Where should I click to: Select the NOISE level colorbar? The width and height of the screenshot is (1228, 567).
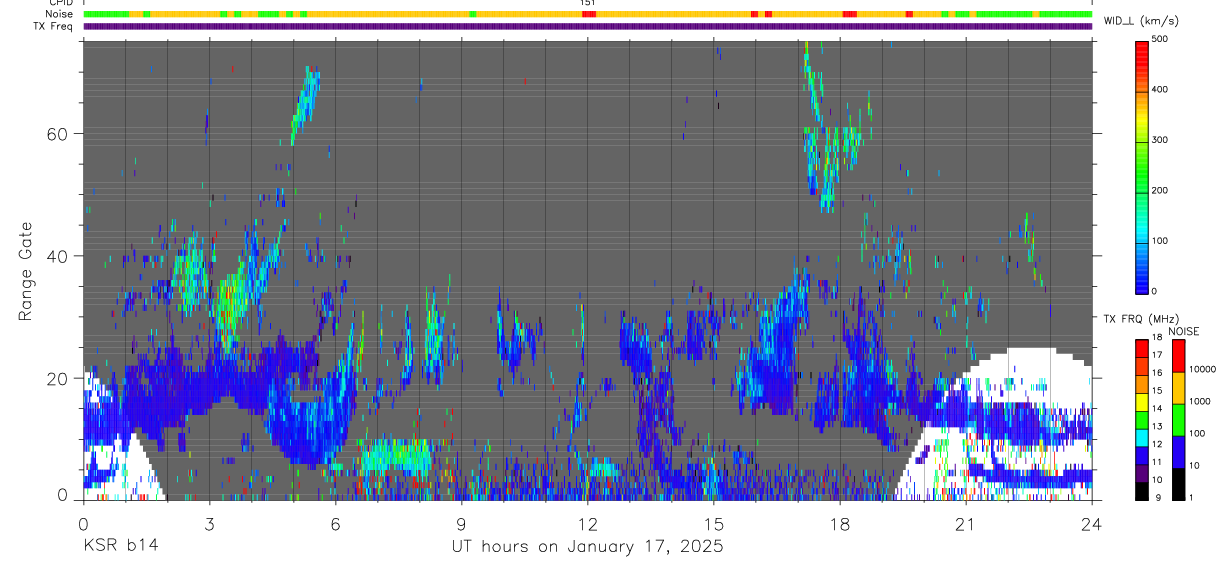(1178, 419)
